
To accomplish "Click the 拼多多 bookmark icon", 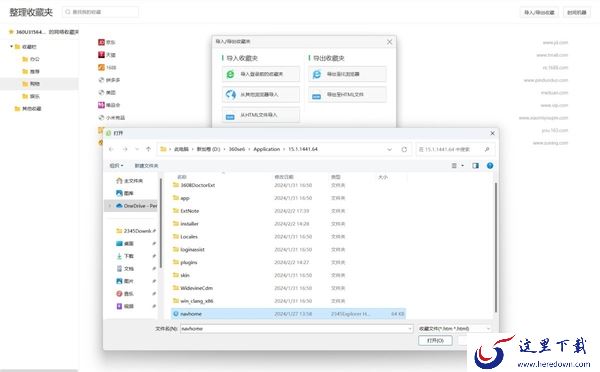I will (x=101, y=80).
